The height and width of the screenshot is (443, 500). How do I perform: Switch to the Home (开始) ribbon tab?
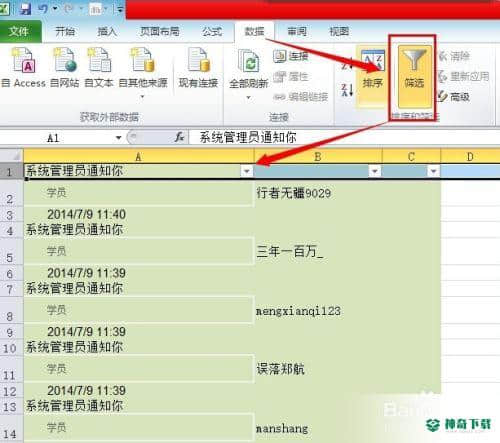(x=65, y=31)
